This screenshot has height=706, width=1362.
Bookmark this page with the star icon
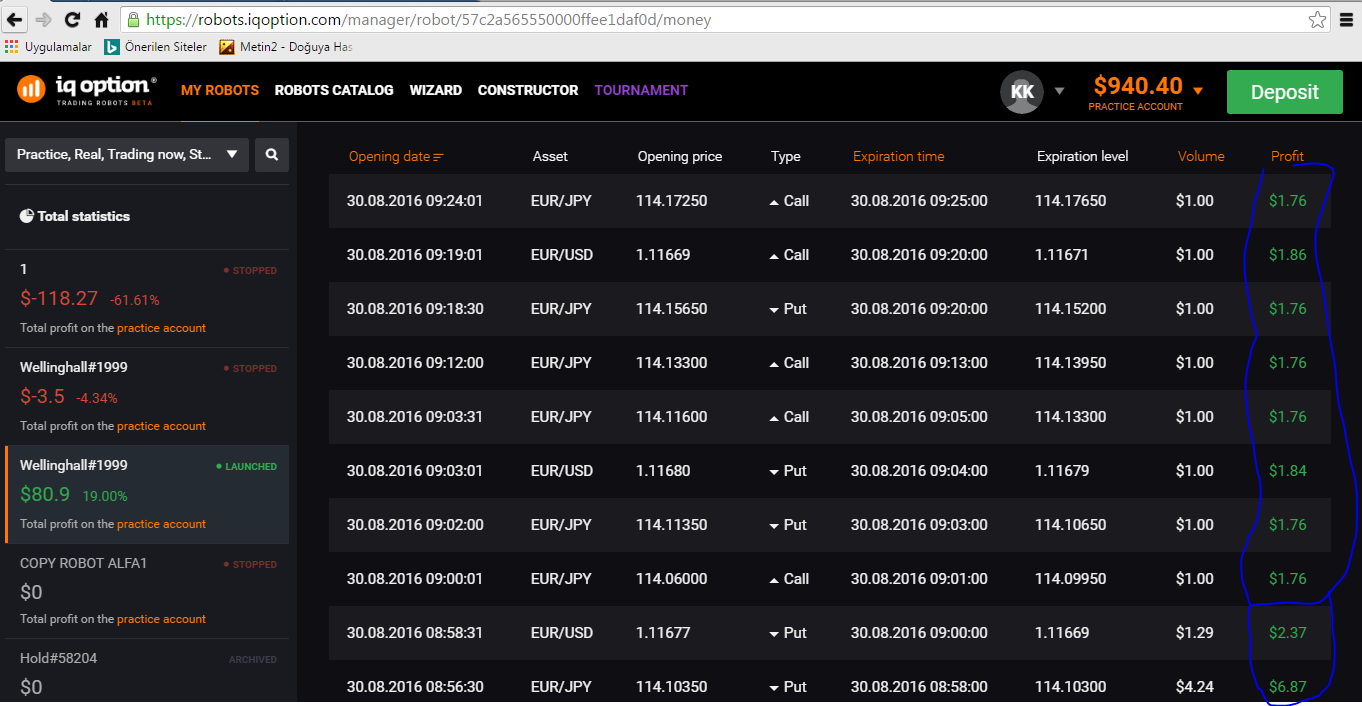pyautogui.click(x=1318, y=19)
